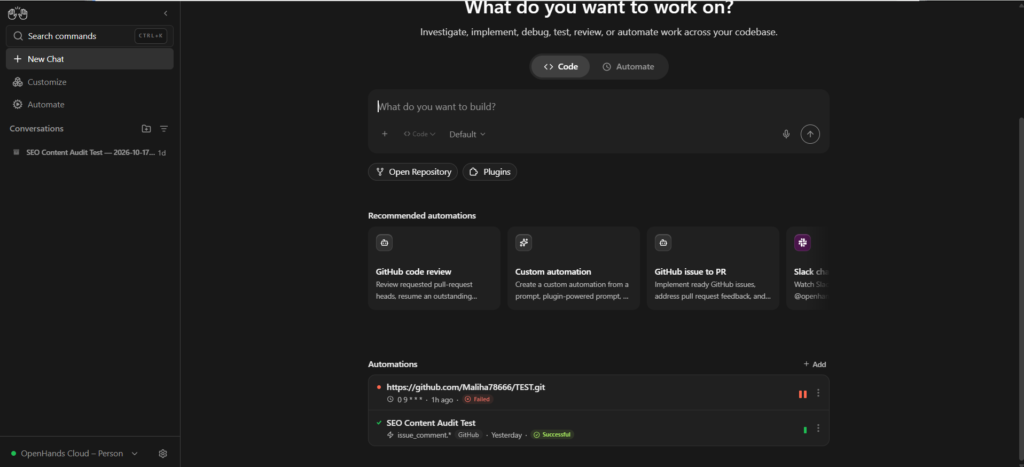Open the Default model dropdown
Image resolution: width=1024 pixels, height=467 pixels.
pos(467,134)
